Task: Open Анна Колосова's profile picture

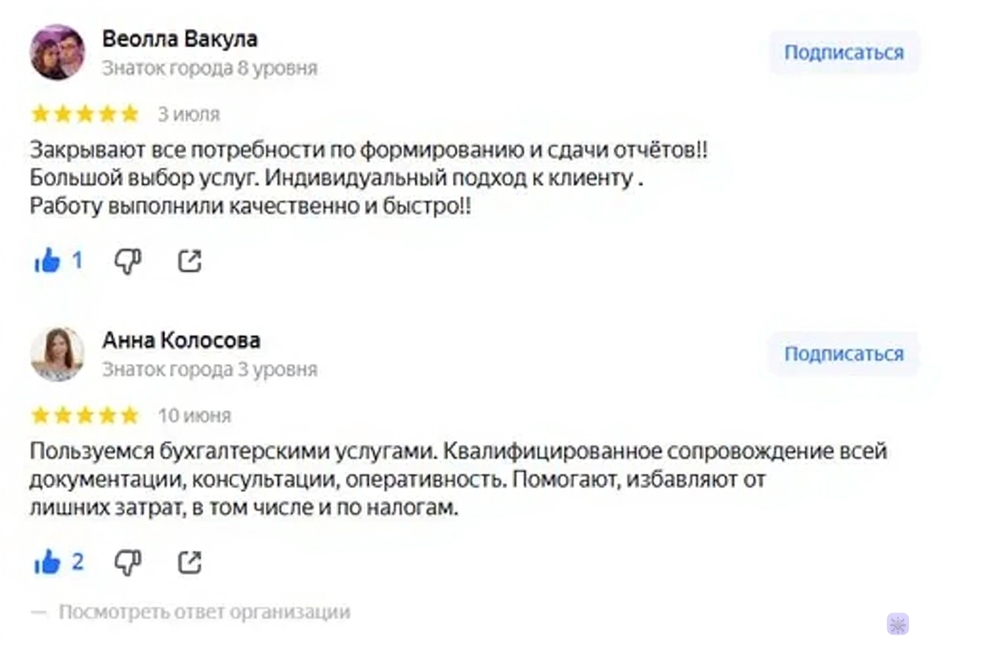Action: [57, 354]
